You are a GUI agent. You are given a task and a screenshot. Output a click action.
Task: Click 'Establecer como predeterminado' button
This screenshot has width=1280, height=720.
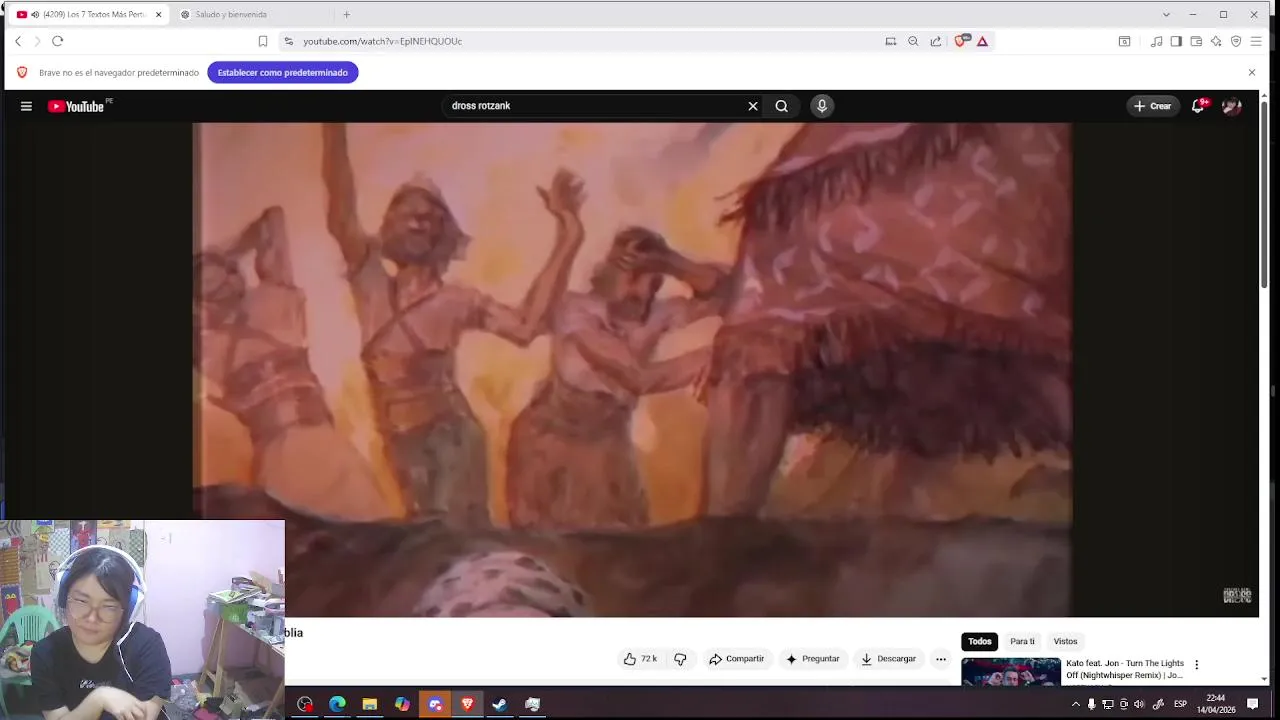click(283, 72)
